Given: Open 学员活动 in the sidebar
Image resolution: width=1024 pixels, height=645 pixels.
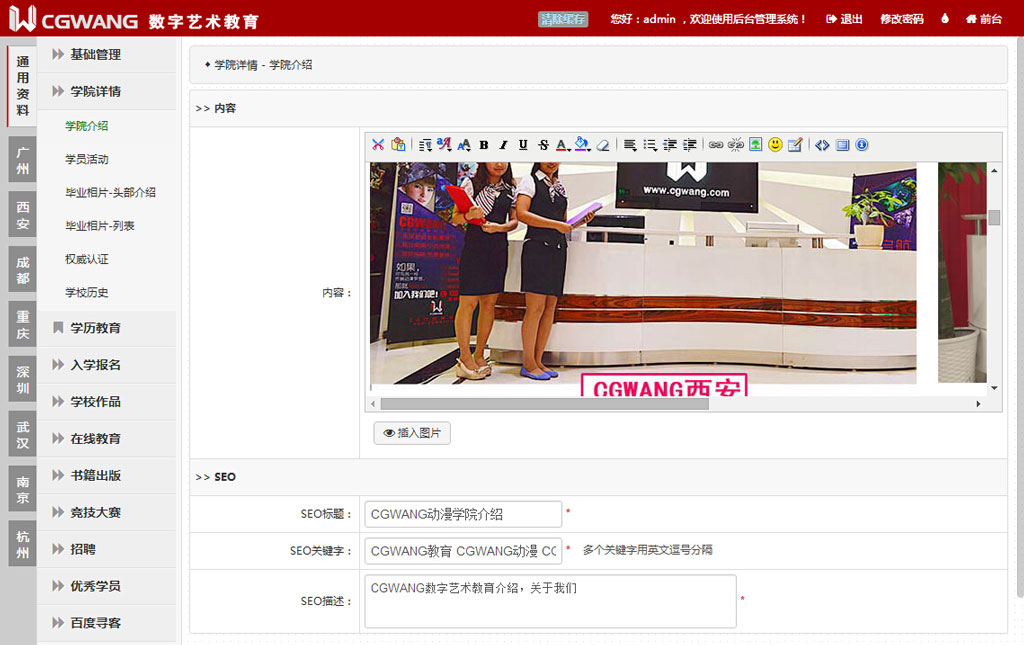Looking at the screenshot, I should (x=87, y=159).
